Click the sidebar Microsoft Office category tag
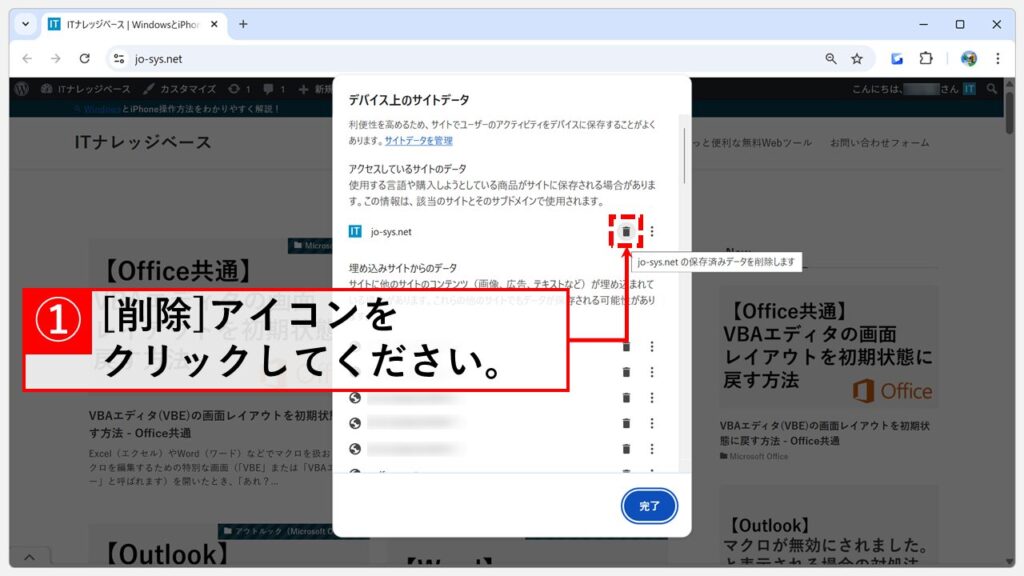 point(754,456)
